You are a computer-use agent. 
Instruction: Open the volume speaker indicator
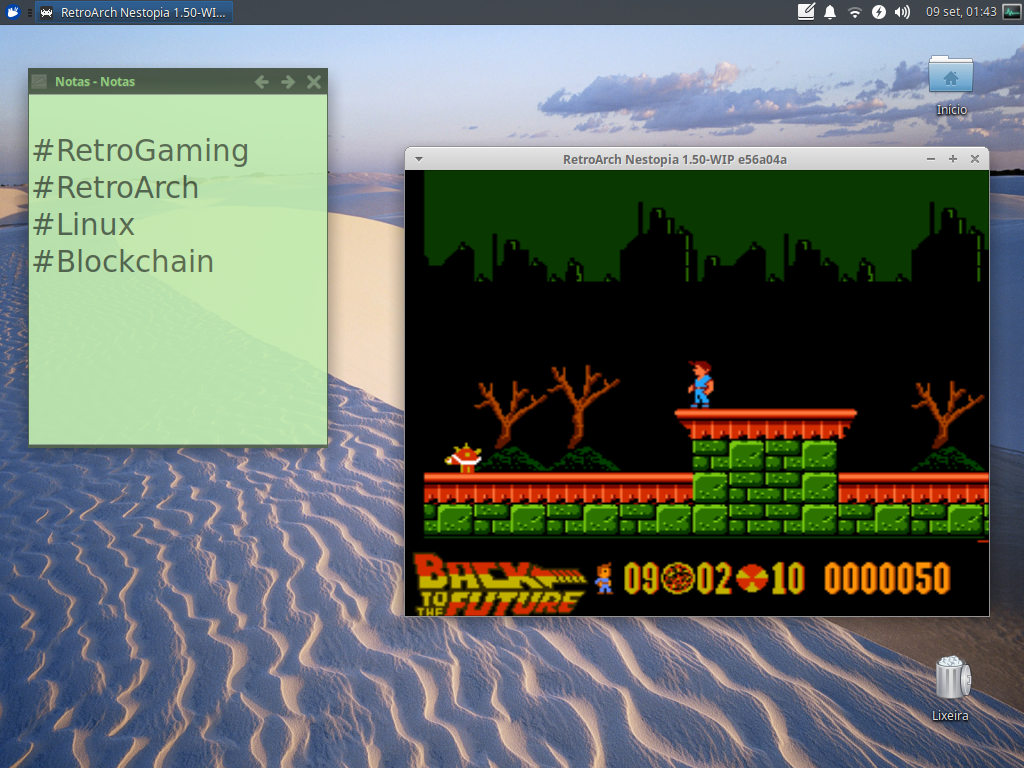click(x=903, y=12)
